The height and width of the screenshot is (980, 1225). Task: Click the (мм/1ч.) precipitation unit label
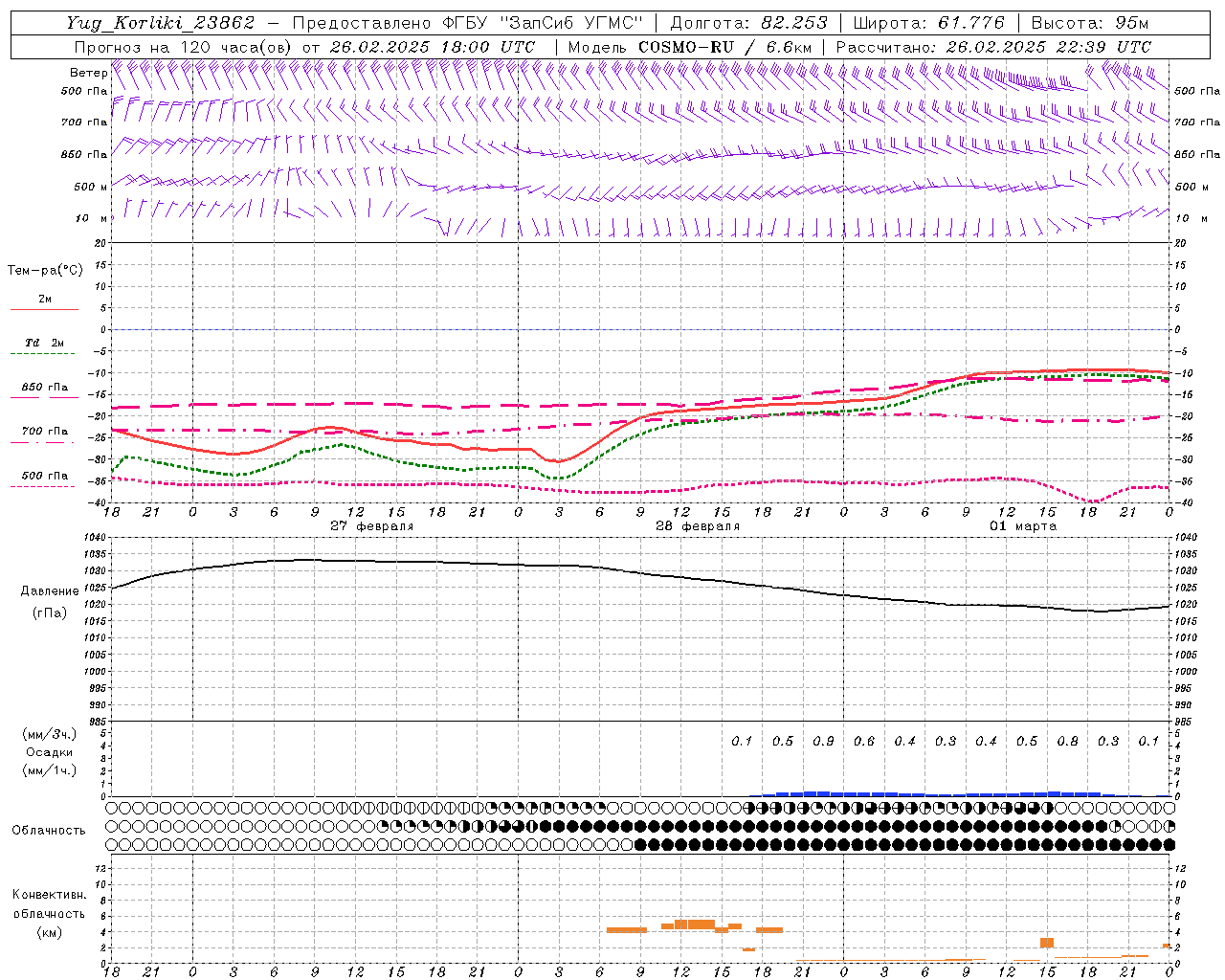tap(49, 770)
